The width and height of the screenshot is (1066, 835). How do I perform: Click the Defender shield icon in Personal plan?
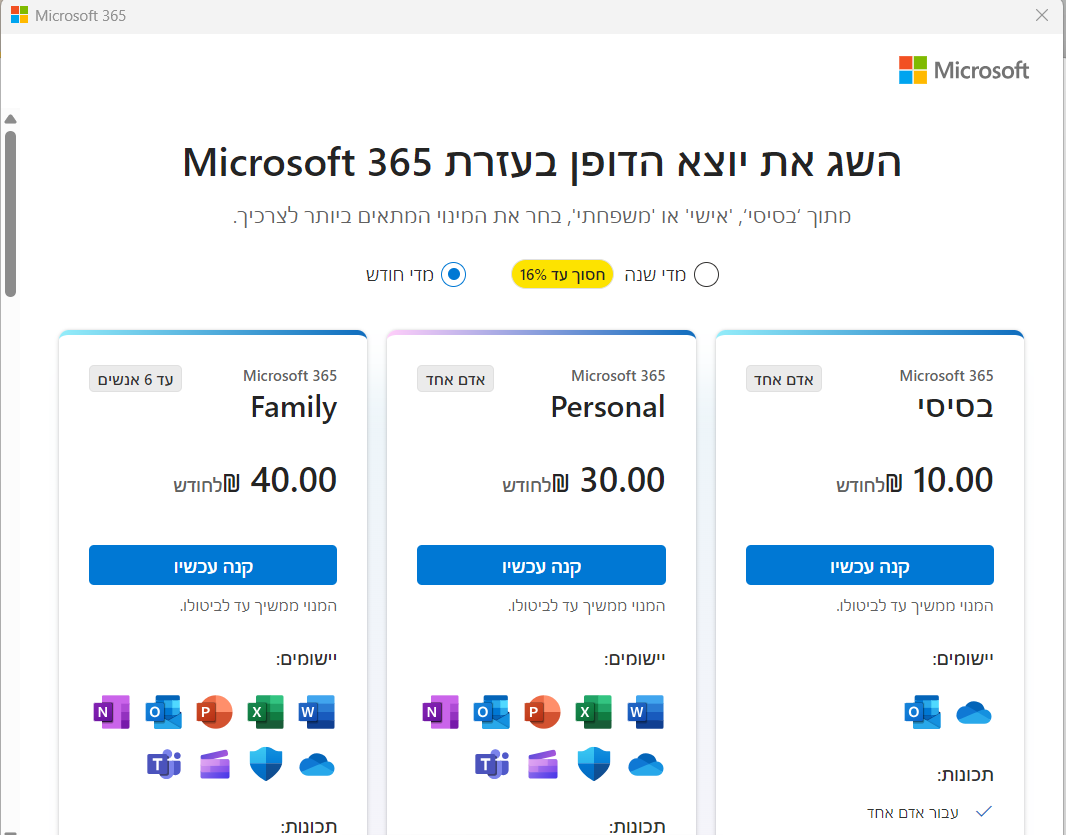coord(594,765)
